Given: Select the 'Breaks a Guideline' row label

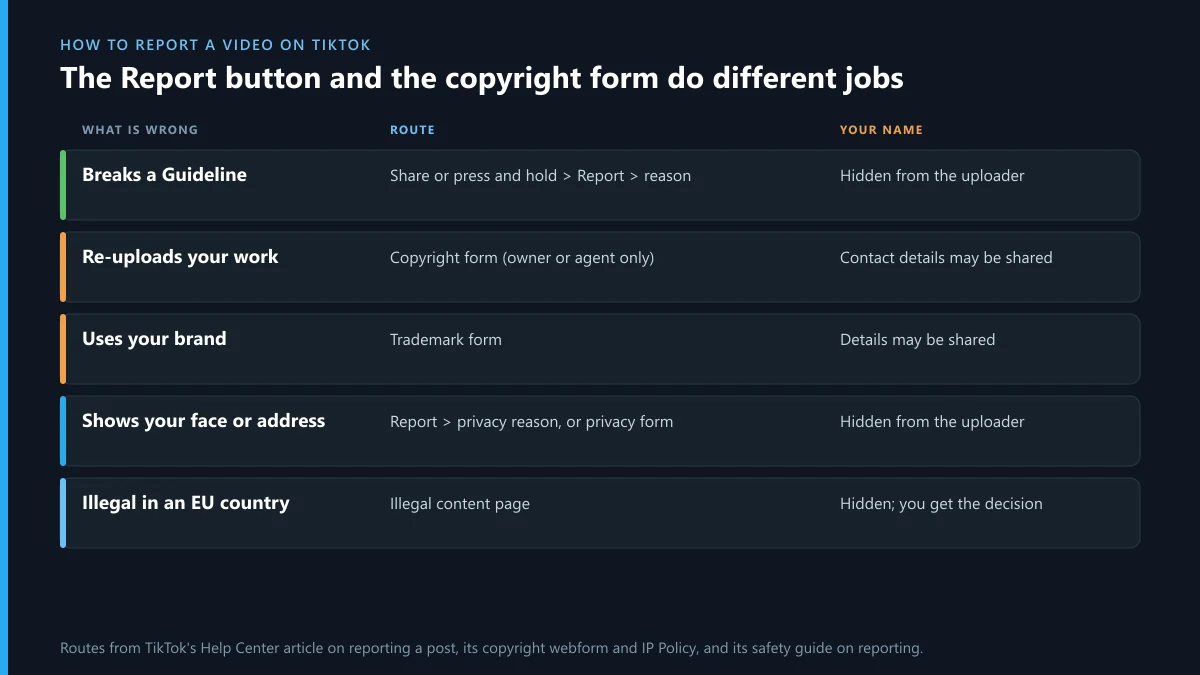Looking at the screenshot, I should tap(164, 174).
